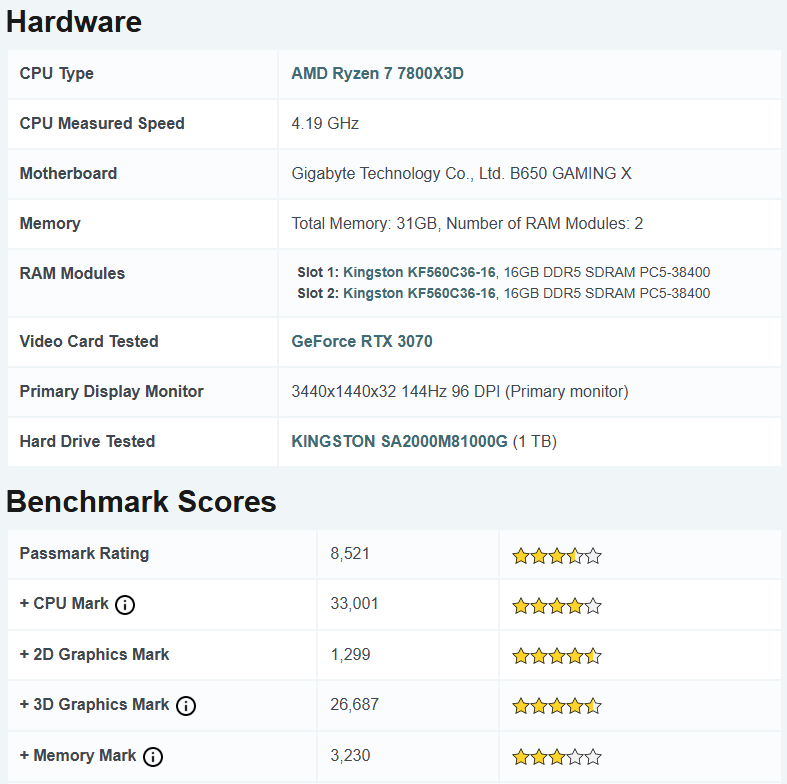The height and width of the screenshot is (784, 787).
Task: Click the Gigabyte B650 GAMING X motherboard text
Action: coord(461,173)
